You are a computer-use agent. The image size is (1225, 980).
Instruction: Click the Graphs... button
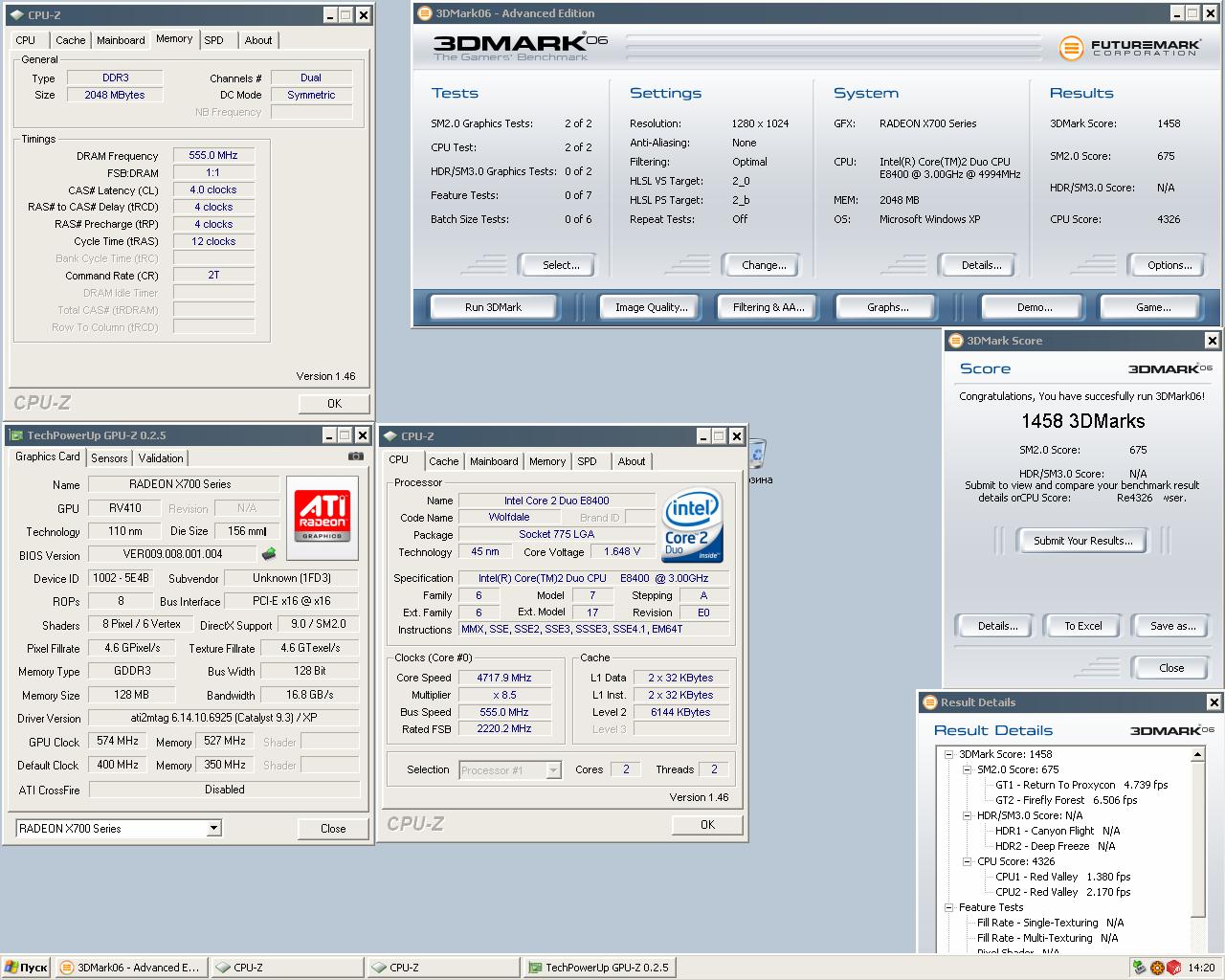tap(888, 307)
